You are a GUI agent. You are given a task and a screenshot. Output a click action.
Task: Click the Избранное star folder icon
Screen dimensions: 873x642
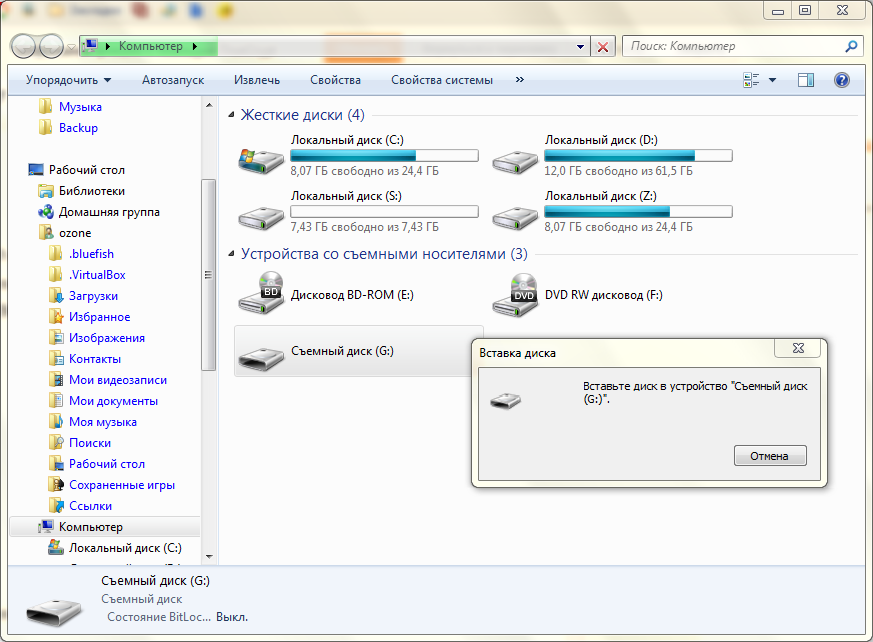(56, 317)
